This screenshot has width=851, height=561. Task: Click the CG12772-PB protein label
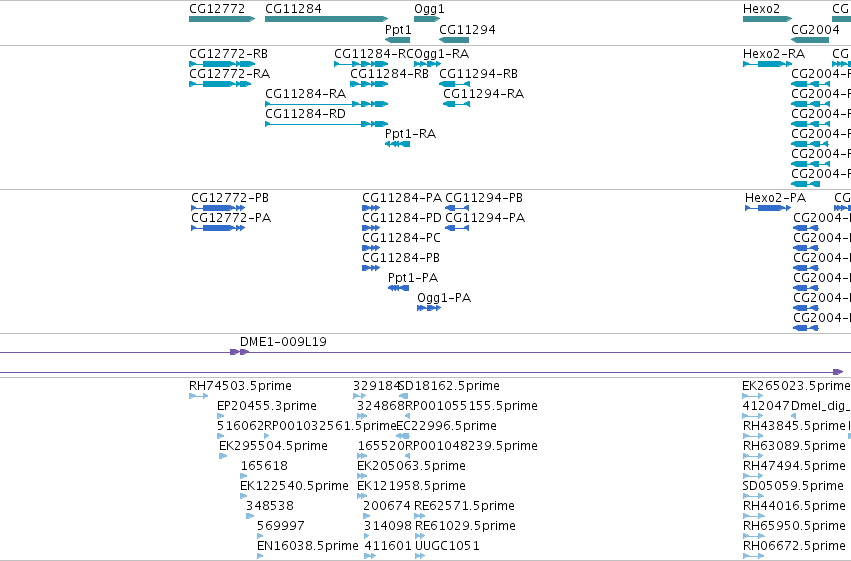(x=230, y=198)
